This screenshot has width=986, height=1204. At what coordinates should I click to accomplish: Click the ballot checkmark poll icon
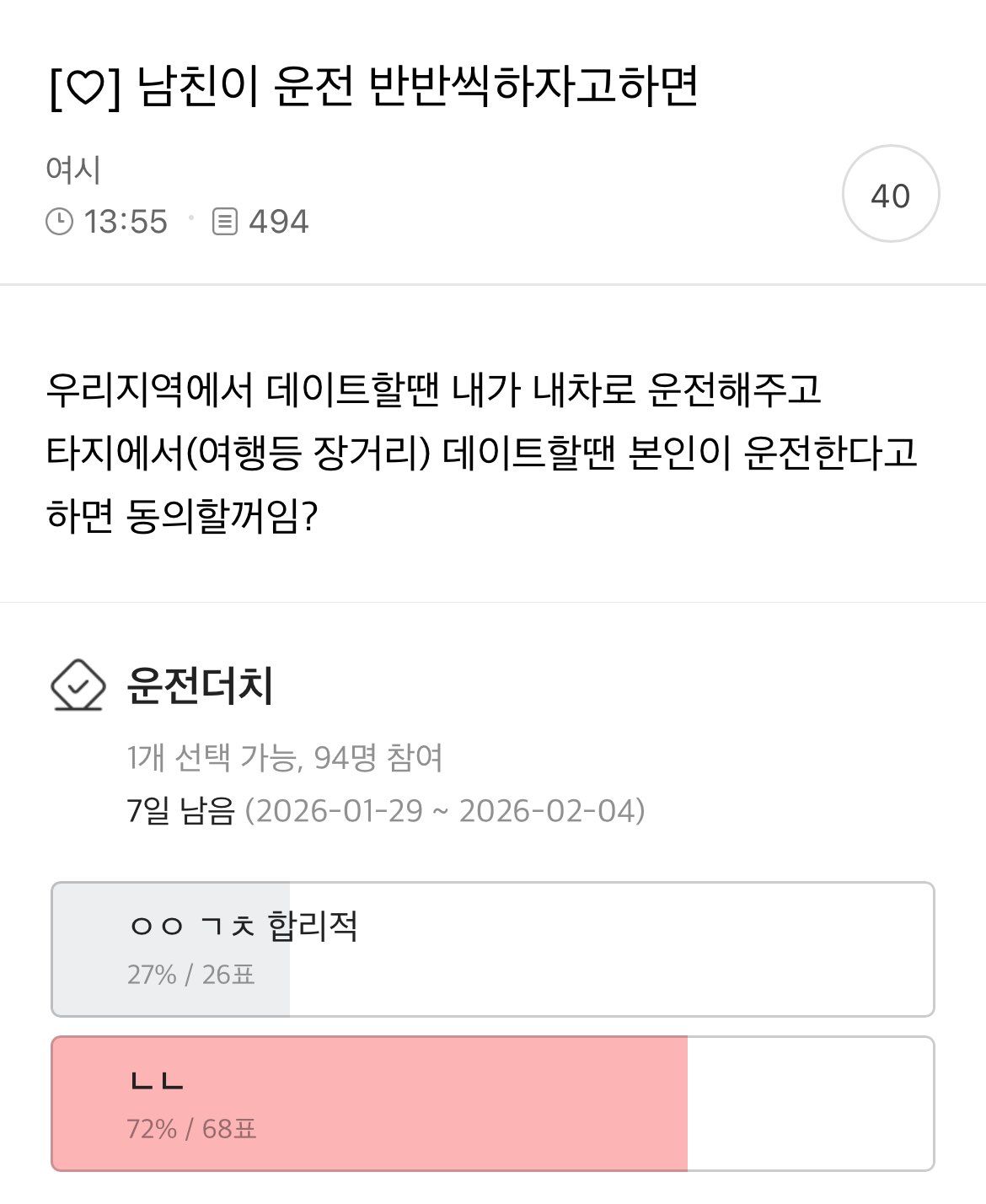78,686
